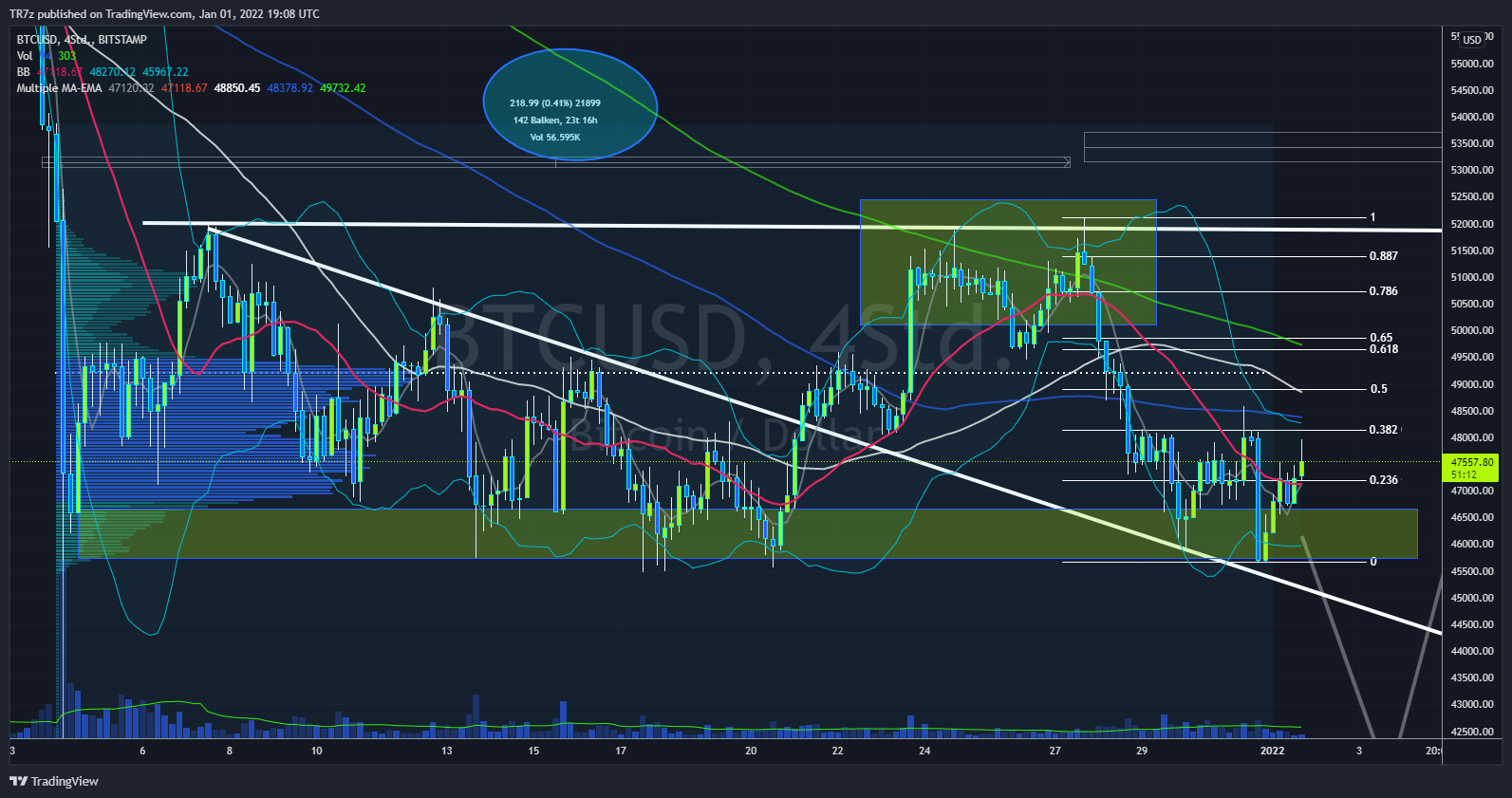The height and width of the screenshot is (798, 1512).
Task: Select the BB indicator legend label
Action: tap(24, 72)
